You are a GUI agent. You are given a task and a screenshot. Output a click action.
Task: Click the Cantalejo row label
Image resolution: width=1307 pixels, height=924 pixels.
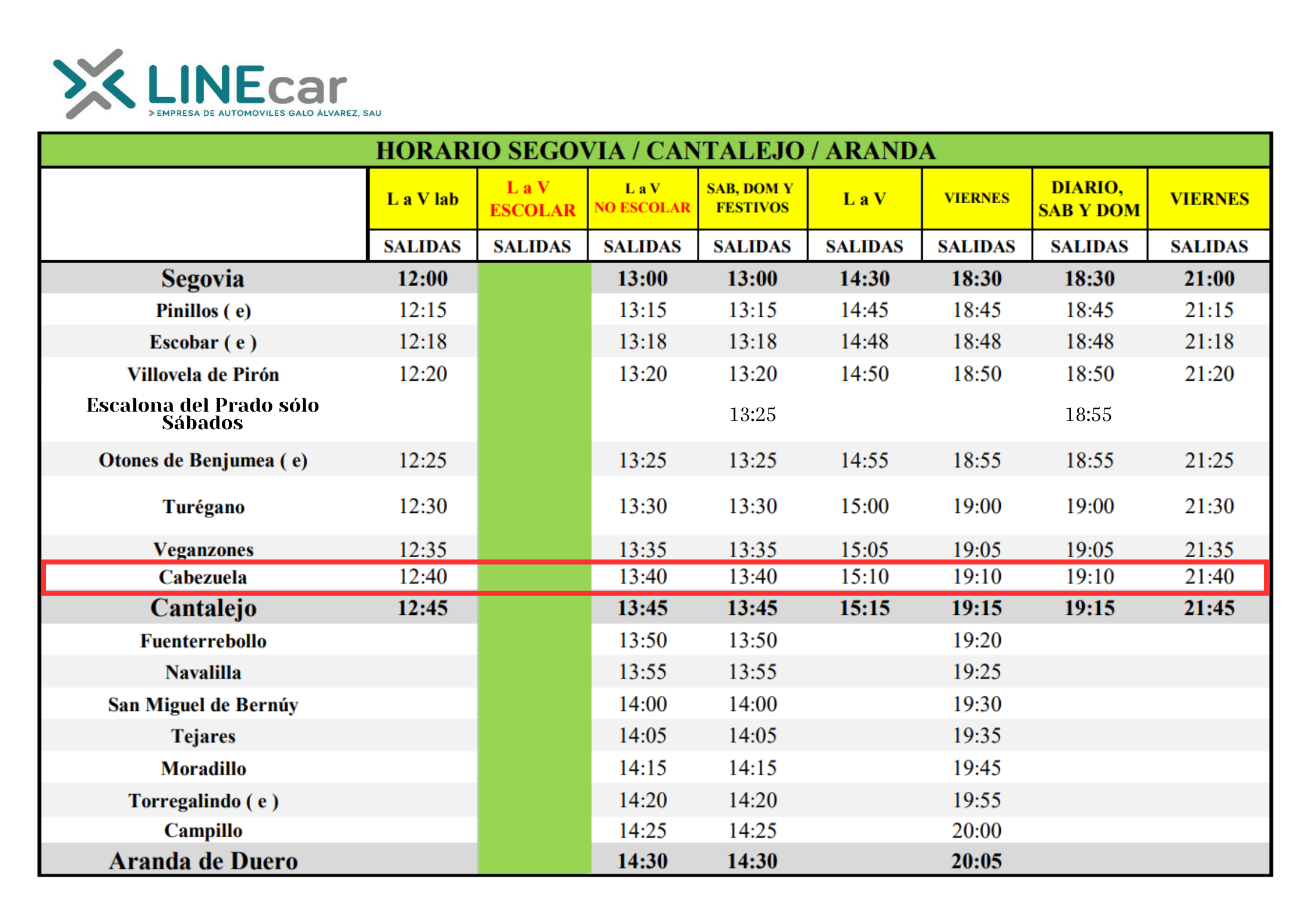[x=203, y=608]
